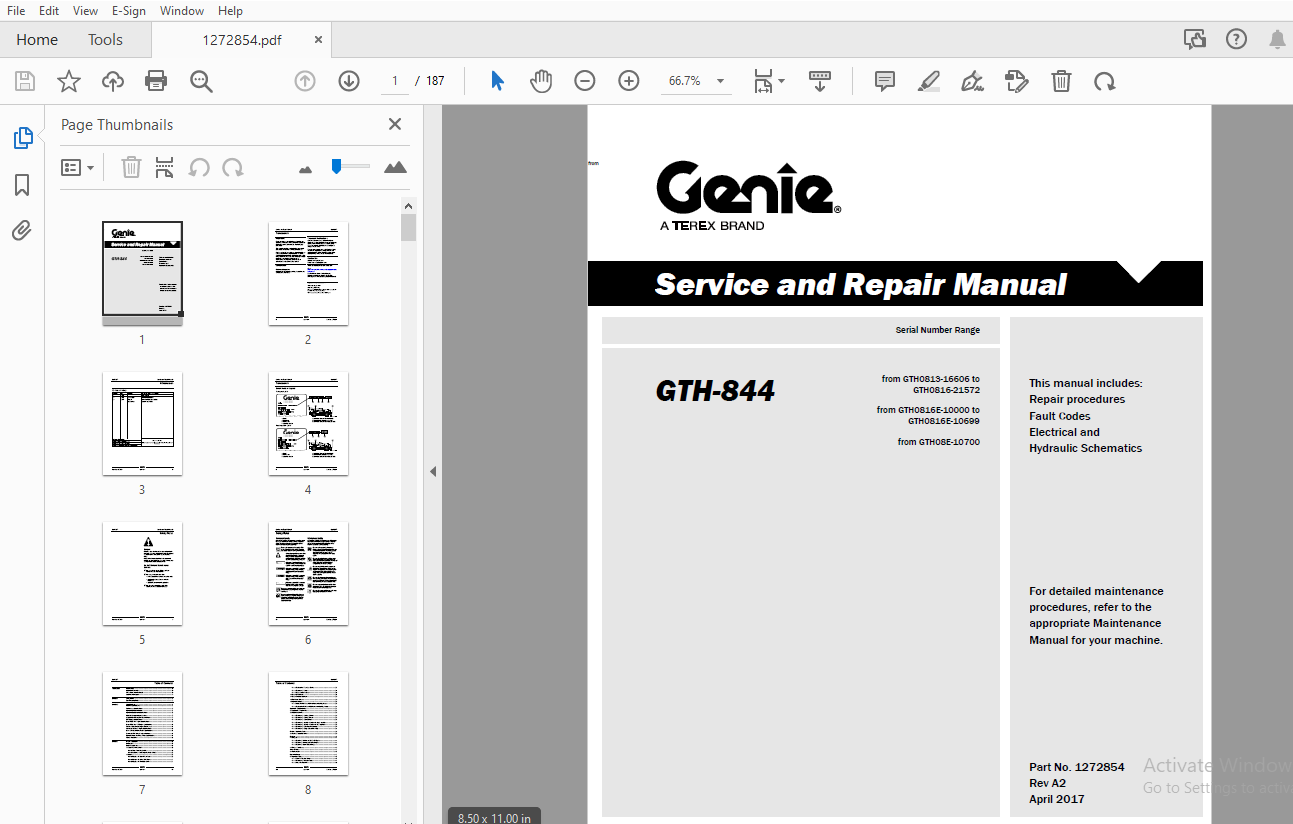The height and width of the screenshot is (824, 1293).
Task: Open the fit page width tool
Action: tap(763, 81)
